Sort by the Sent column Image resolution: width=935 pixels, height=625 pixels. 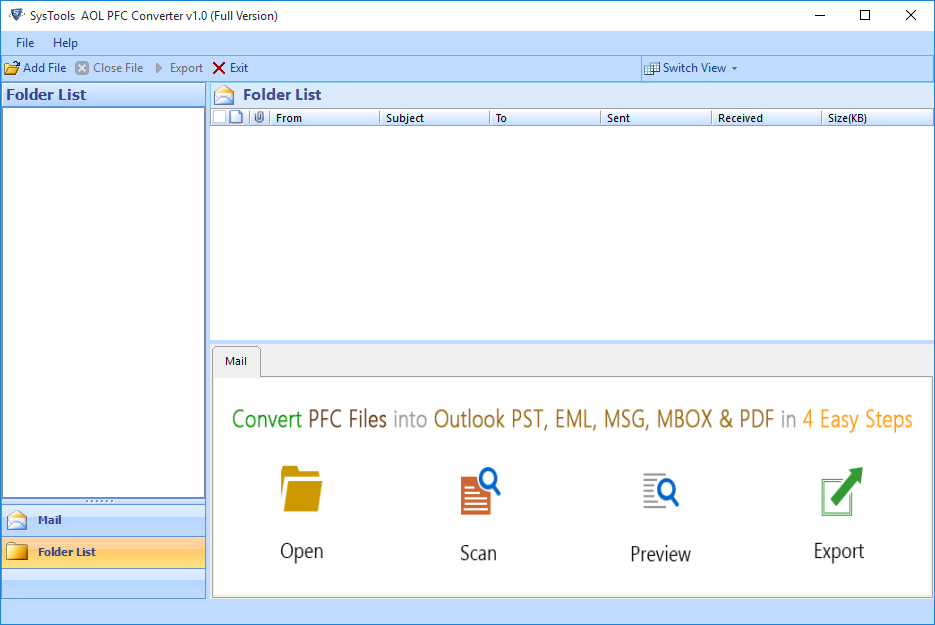[x=656, y=118]
